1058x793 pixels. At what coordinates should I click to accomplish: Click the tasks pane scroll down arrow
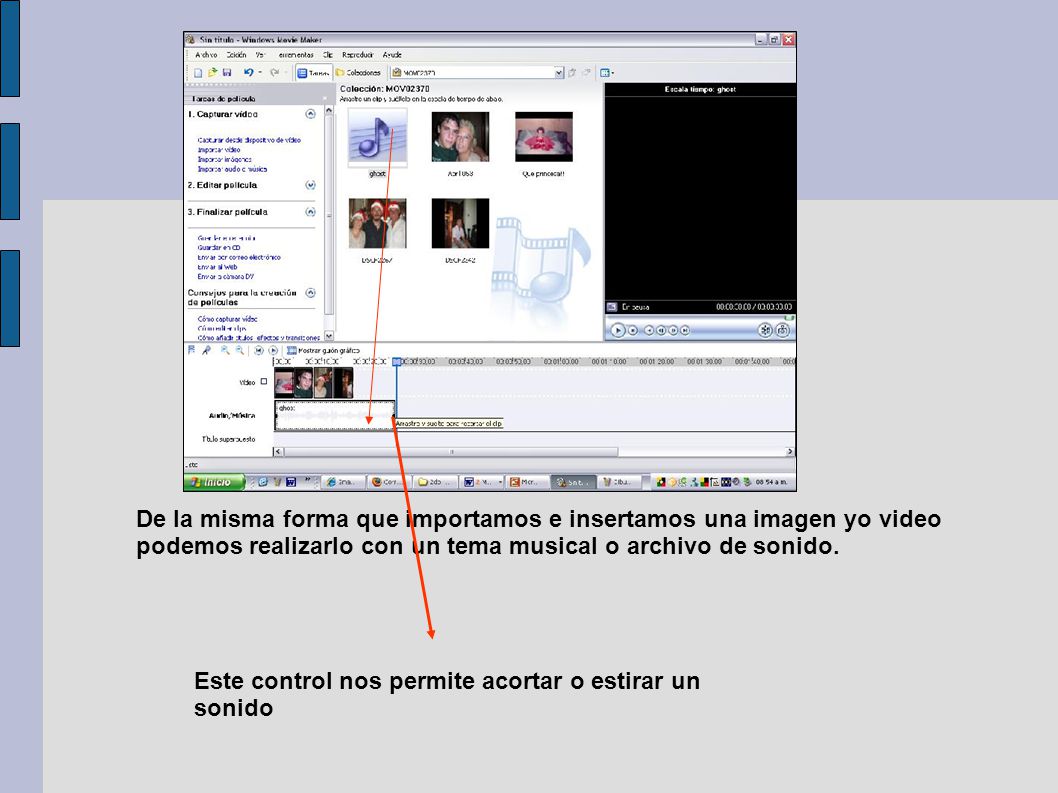click(329, 335)
